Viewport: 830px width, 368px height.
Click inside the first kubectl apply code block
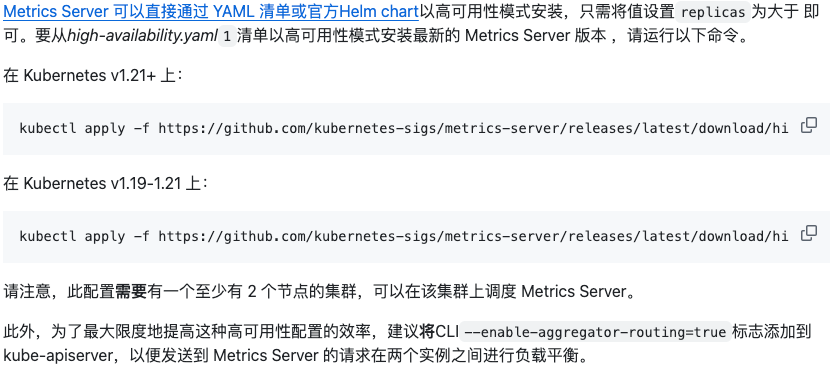[415, 129]
